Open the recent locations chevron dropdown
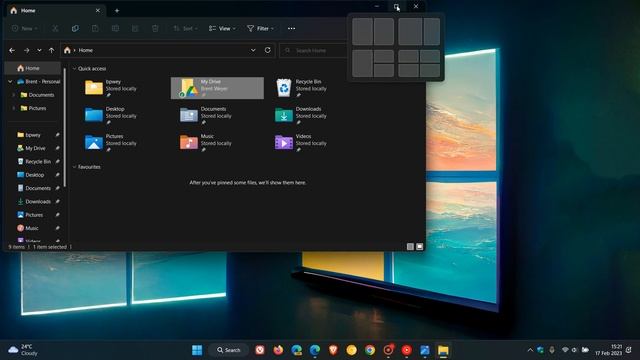640x360 pixels. click(39, 50)
